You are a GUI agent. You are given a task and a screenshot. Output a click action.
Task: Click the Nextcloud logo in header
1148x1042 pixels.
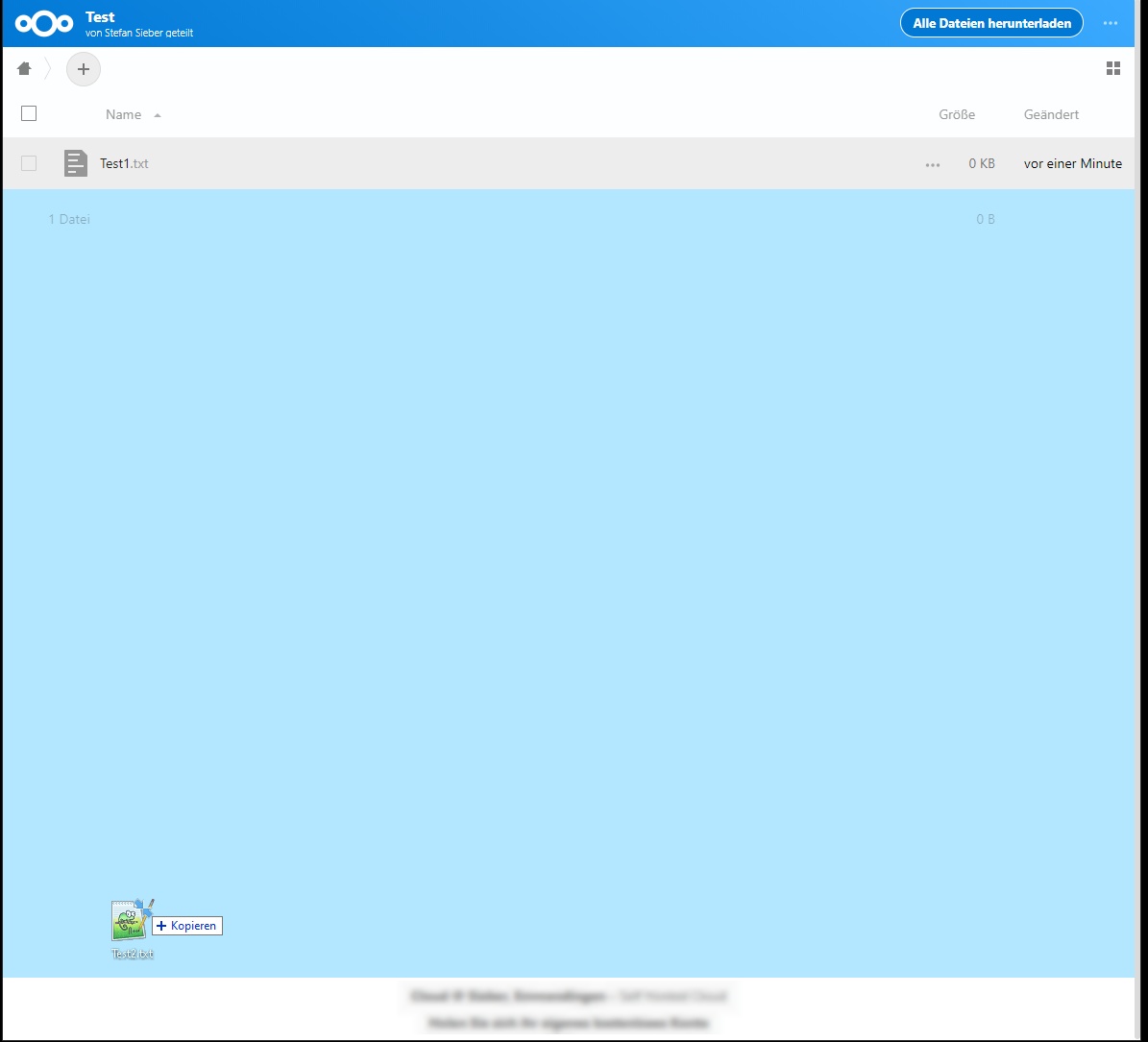point(44,23)
